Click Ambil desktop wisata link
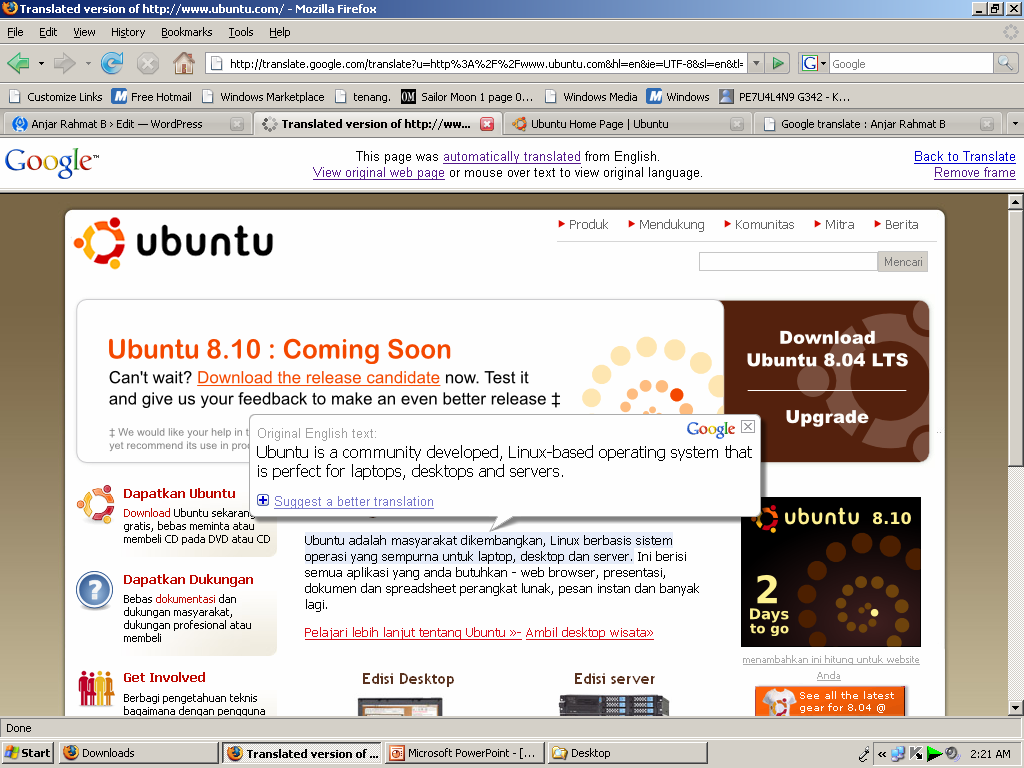 point(590,632)
